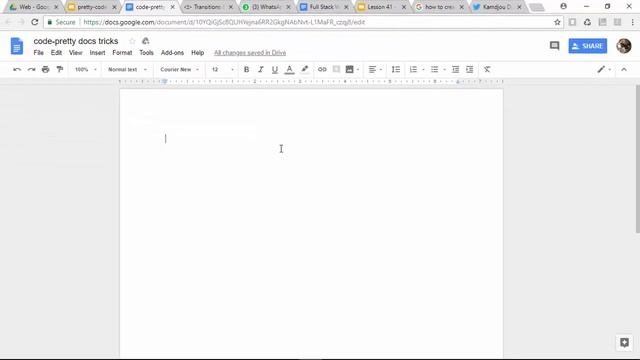The image size is (640, 360).
Task: Click the Bulleted list icon
Action: [434, 69]
